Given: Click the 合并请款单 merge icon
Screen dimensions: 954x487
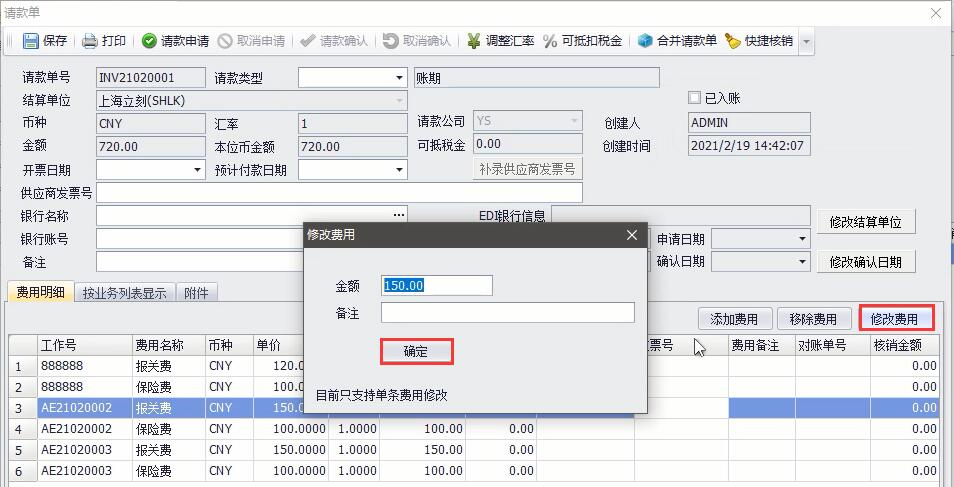Looking at the screenshot, I should click(x=645, y=41).
